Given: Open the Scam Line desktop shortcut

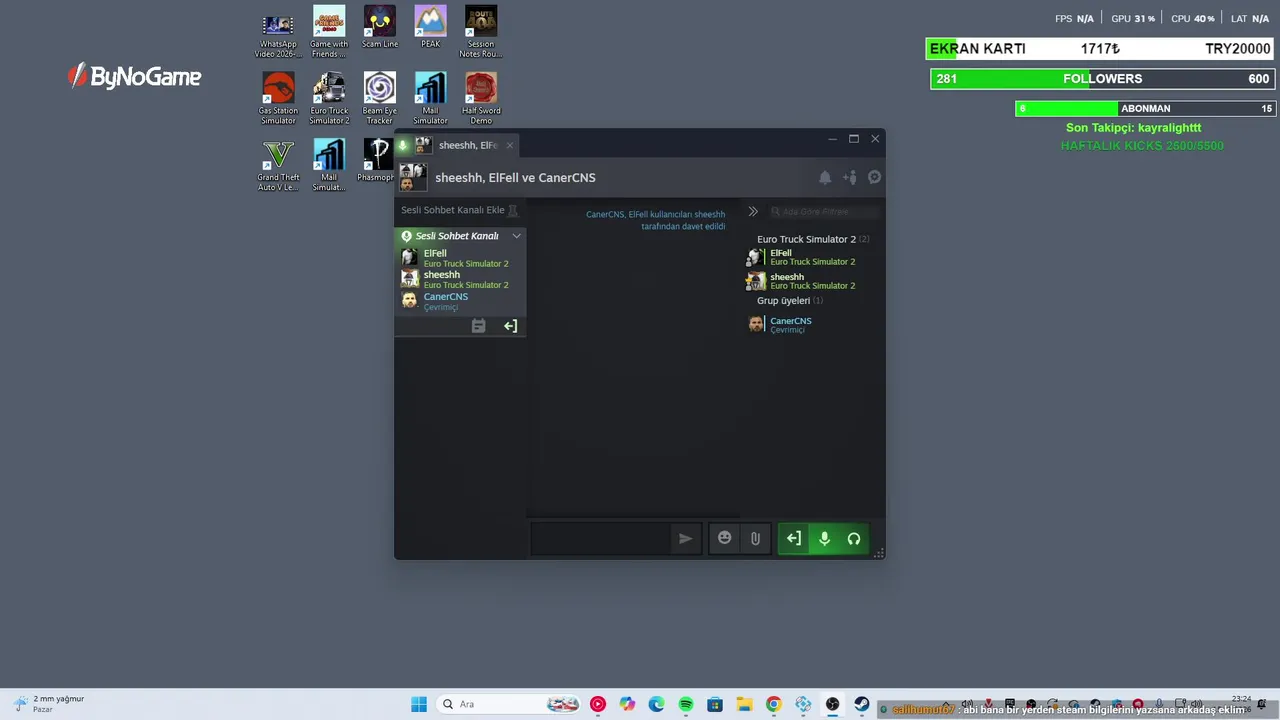Looking at the screenshot, I should click(380, 27).
